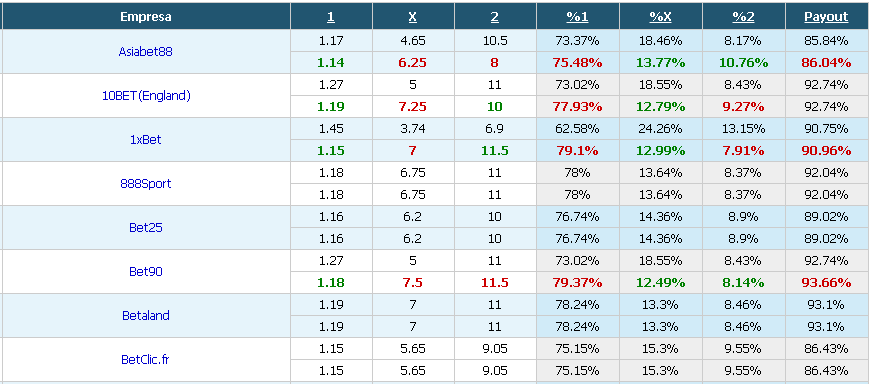Open the Betaland bookmaker link

pos(145,316)
